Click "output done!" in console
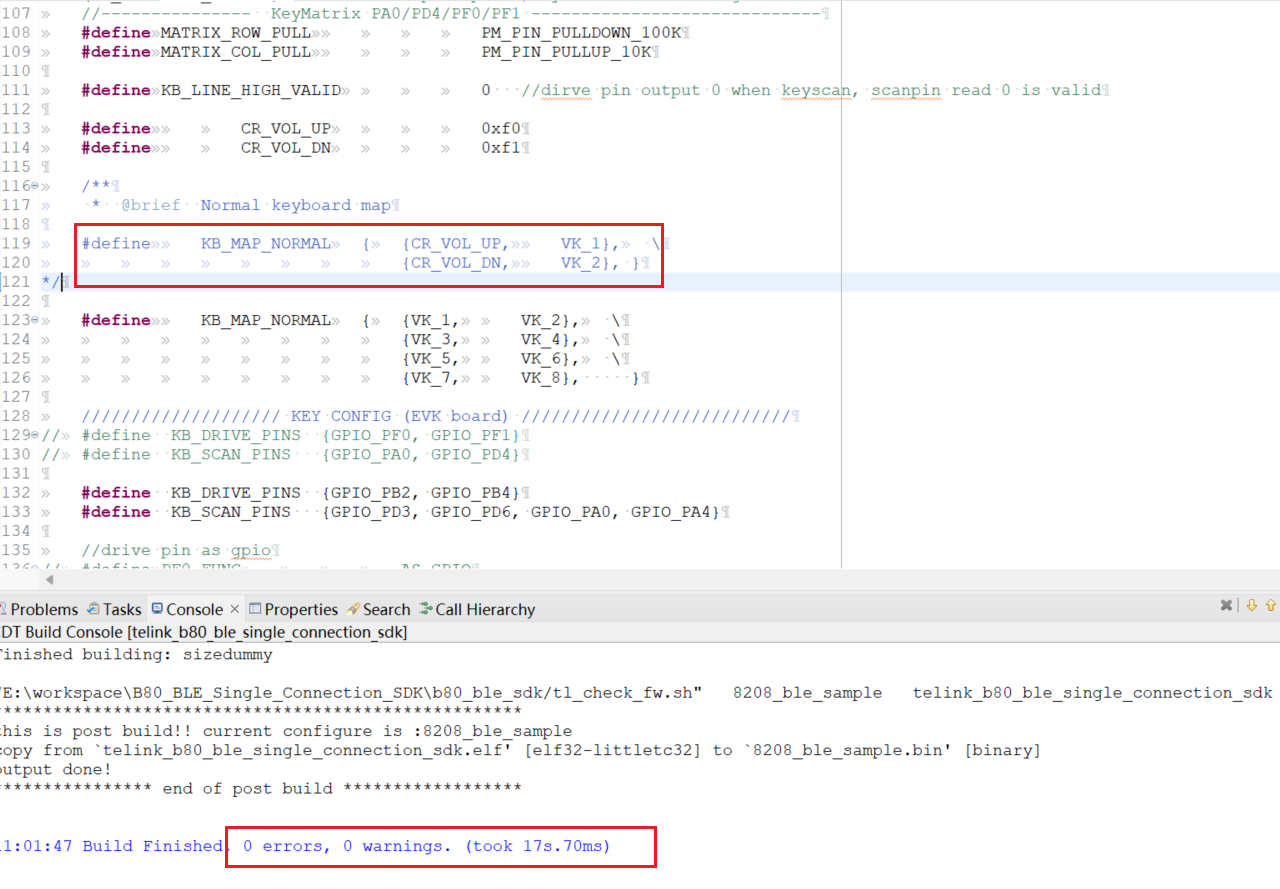The image size is (1280, 889). tap(57, 769)
